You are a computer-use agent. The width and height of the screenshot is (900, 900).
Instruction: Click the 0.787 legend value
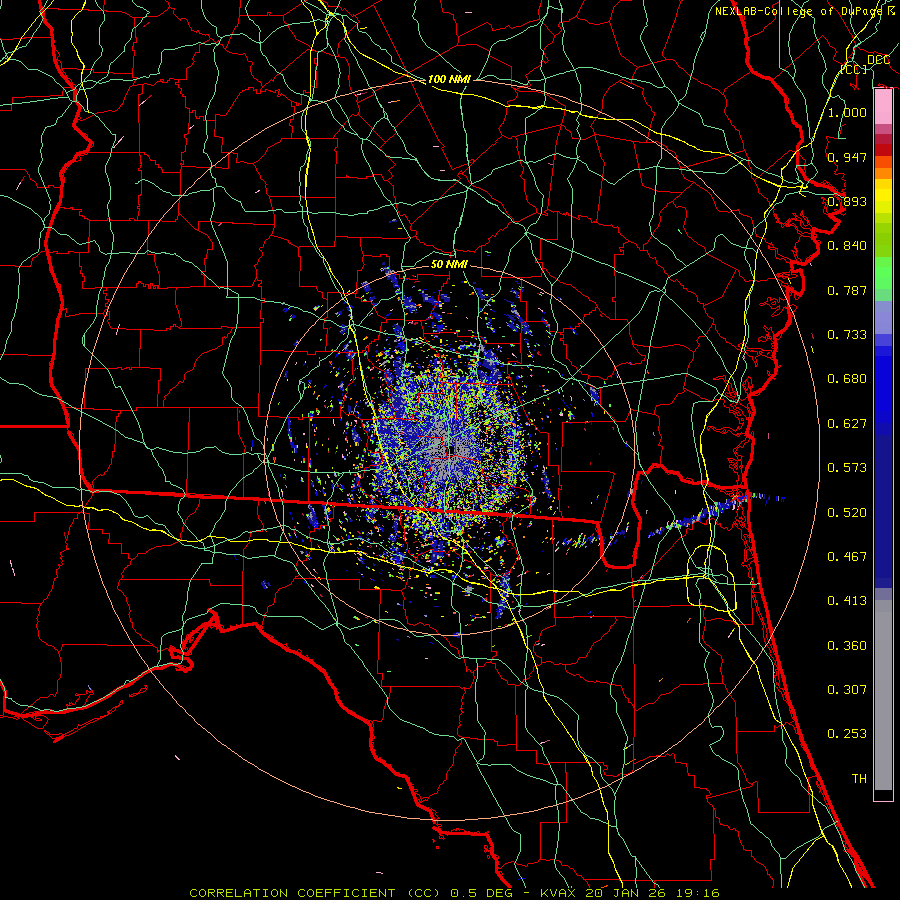click(847, 290)
